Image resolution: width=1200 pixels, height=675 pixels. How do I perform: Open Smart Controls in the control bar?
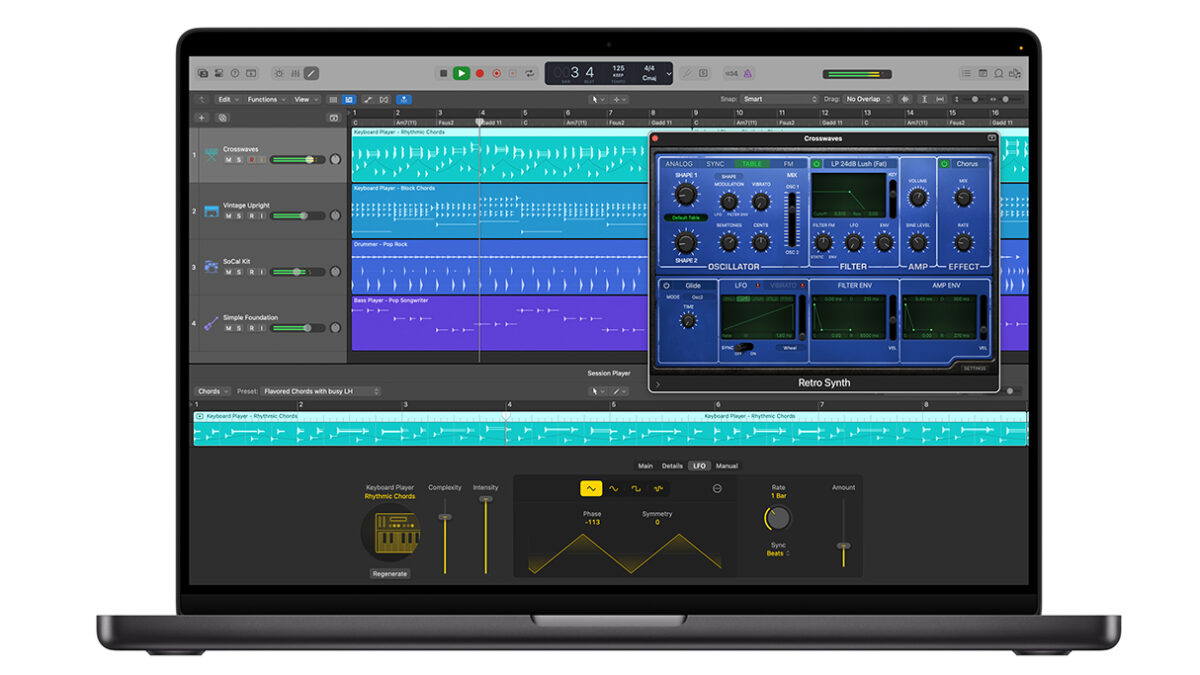point(278,73)
